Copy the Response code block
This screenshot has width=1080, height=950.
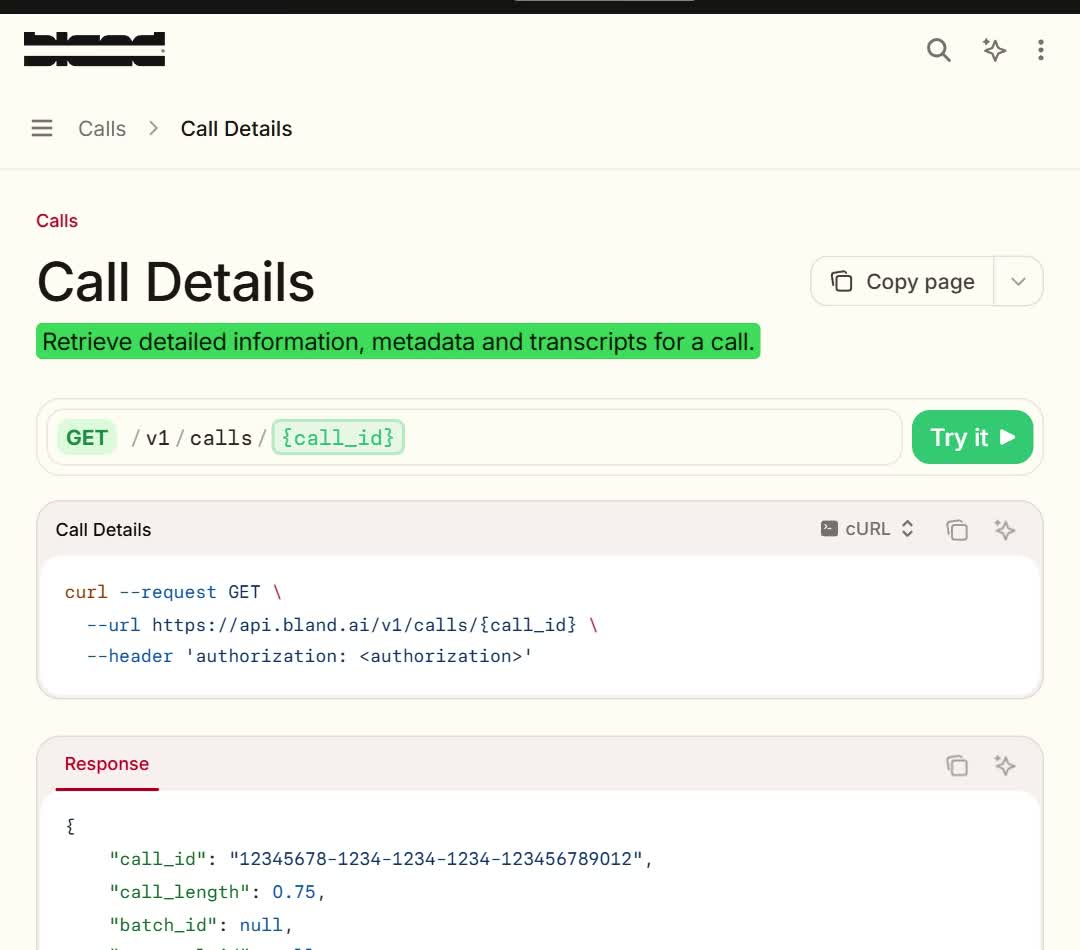(957, 765)
